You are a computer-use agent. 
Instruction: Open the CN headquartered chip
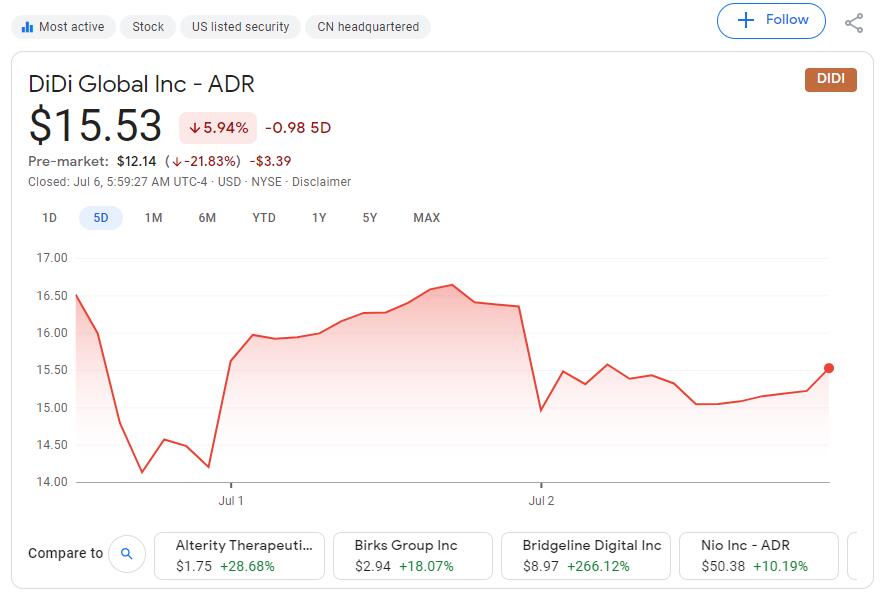[x=368, y=27]
